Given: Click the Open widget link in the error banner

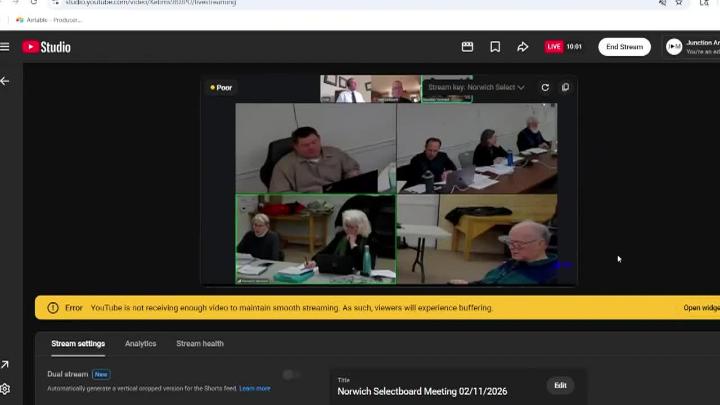Looking at the screenshot, I should [701, 308].
